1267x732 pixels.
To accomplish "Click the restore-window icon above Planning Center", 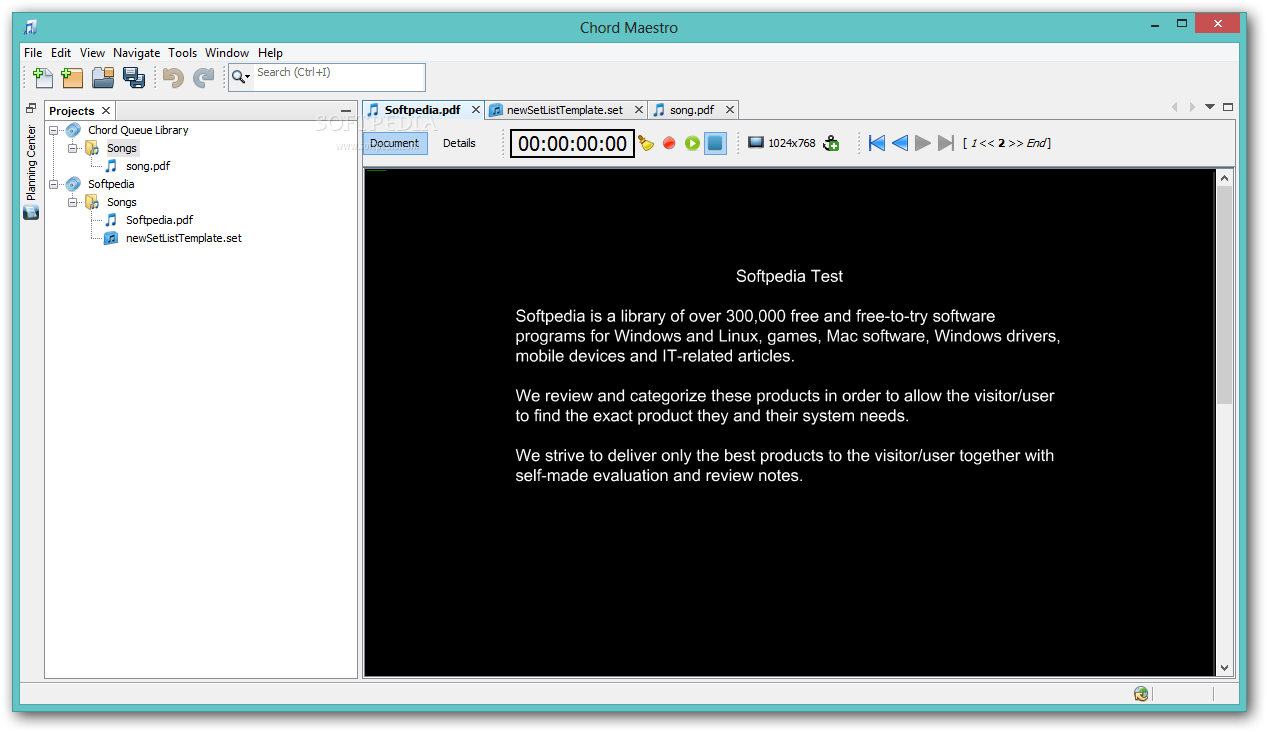I will click(31, 109).
